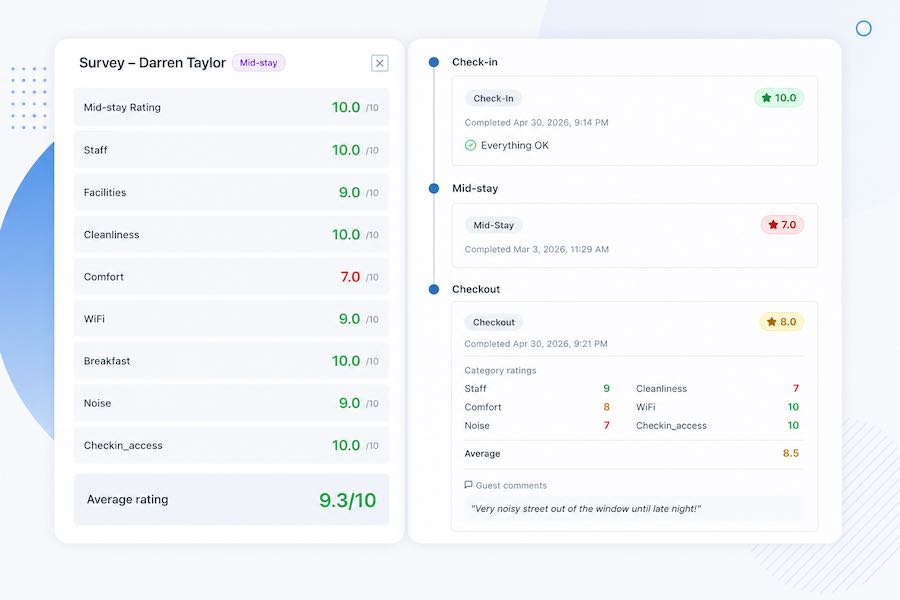The width and height of the screenshot is (900, 600).
Task: Click the Check-In pill label
Action: click(x=493, y=98)
